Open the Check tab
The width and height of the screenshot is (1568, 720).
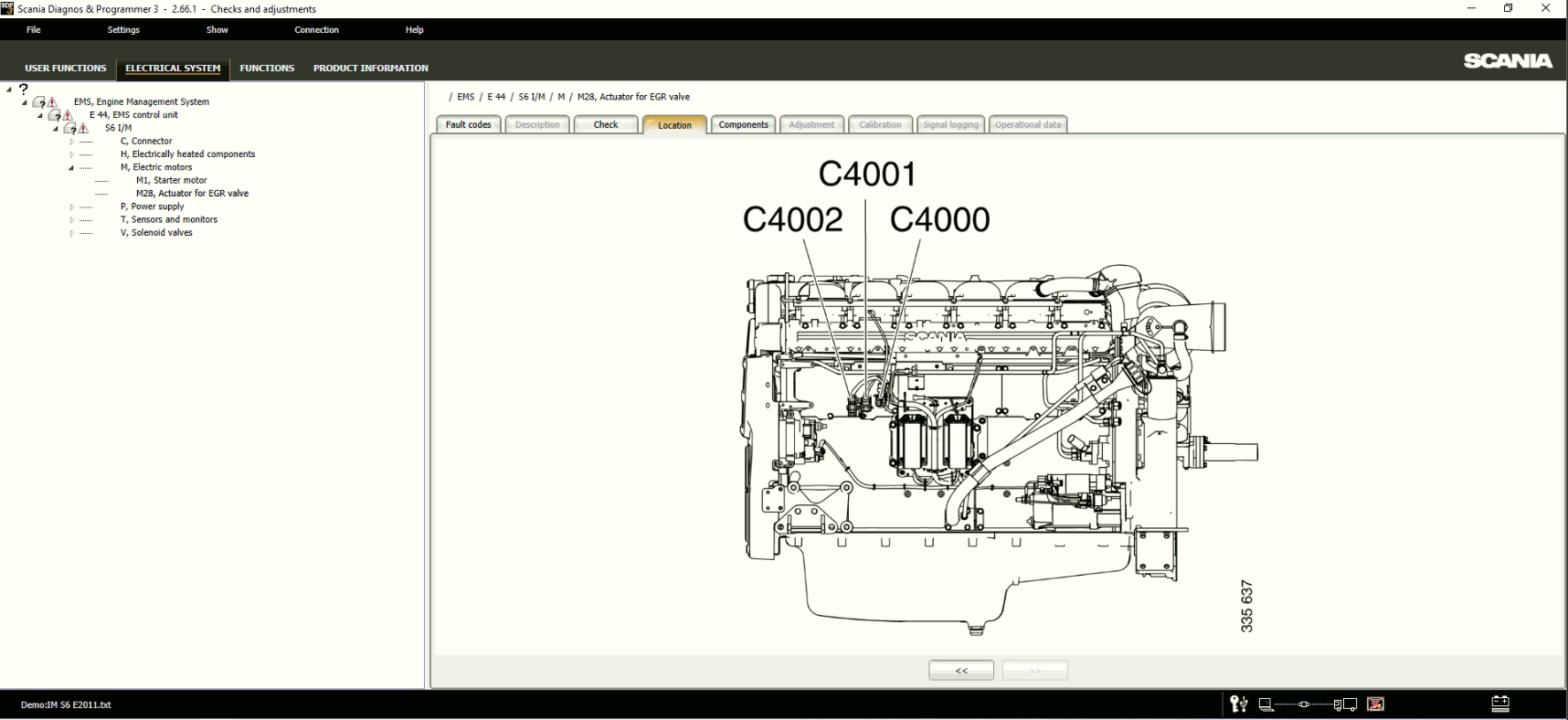pos(606,124)
